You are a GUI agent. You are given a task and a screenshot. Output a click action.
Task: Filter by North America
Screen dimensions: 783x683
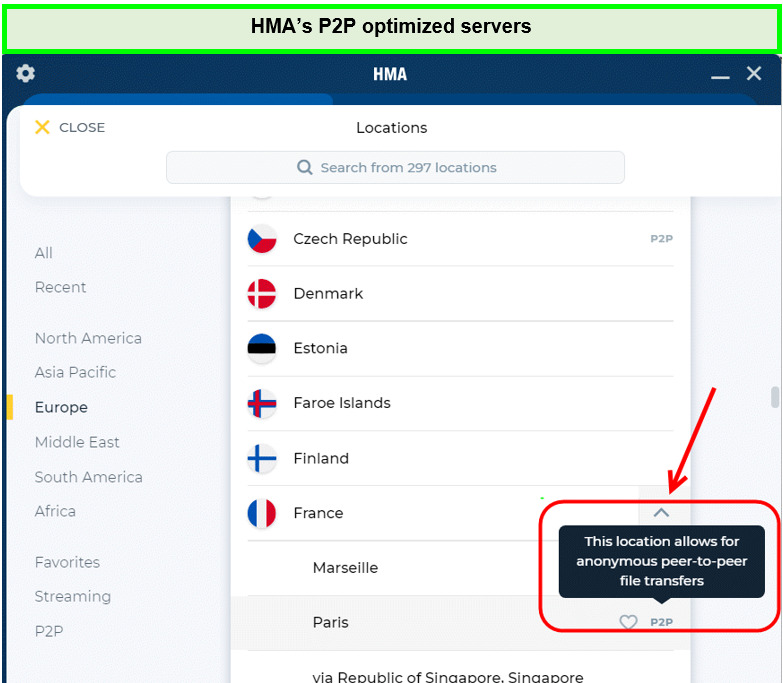88,338
